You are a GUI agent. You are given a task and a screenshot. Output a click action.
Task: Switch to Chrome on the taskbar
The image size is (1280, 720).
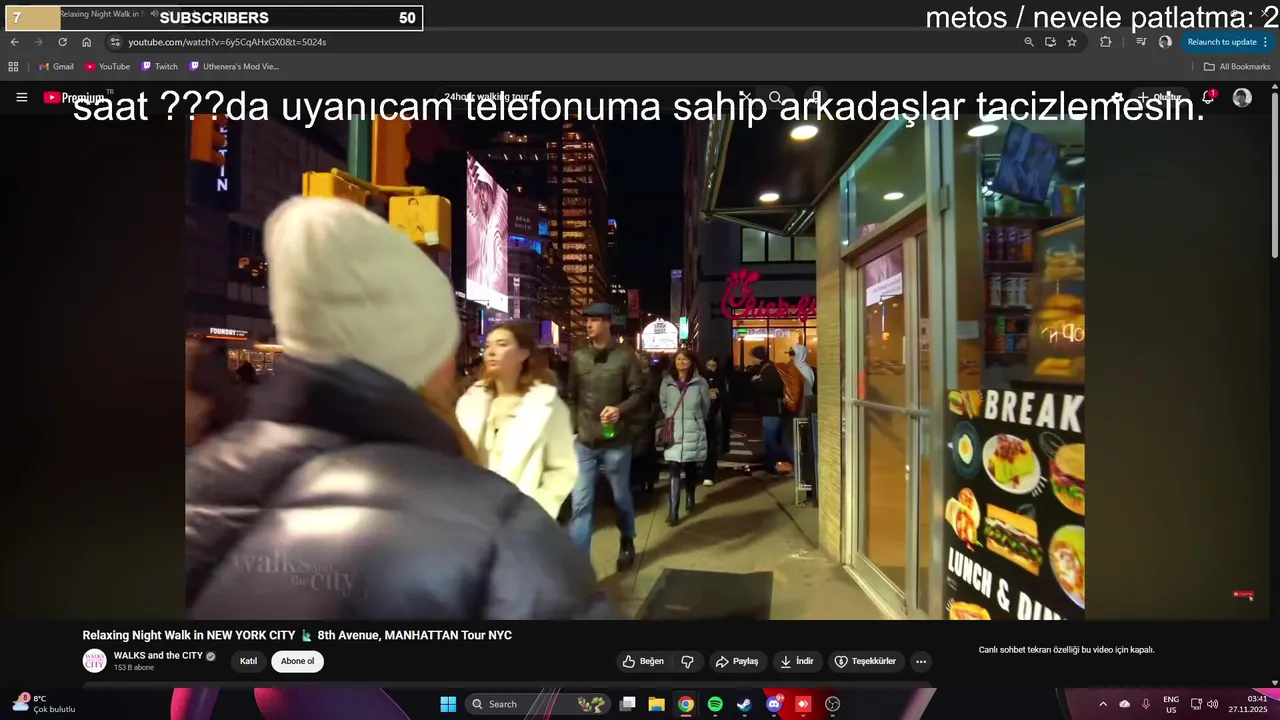coord(685,704)
